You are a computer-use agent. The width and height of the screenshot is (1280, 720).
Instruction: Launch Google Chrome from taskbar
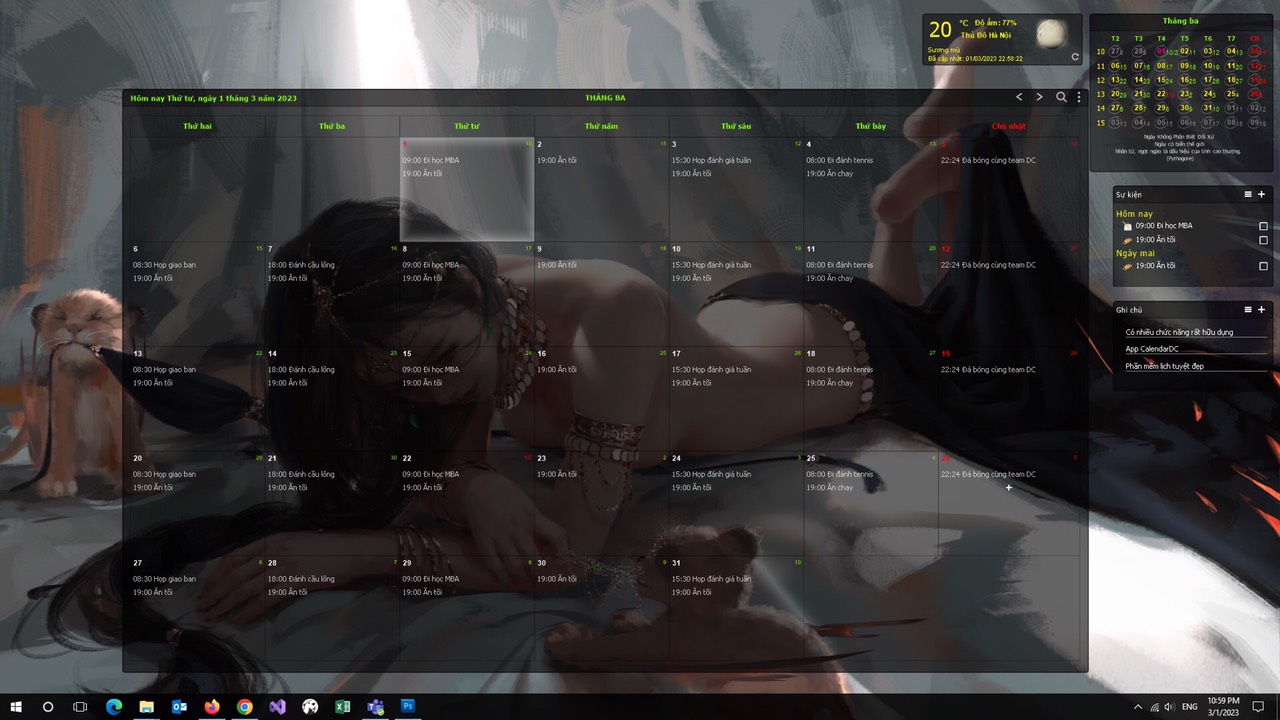[244, 706]
